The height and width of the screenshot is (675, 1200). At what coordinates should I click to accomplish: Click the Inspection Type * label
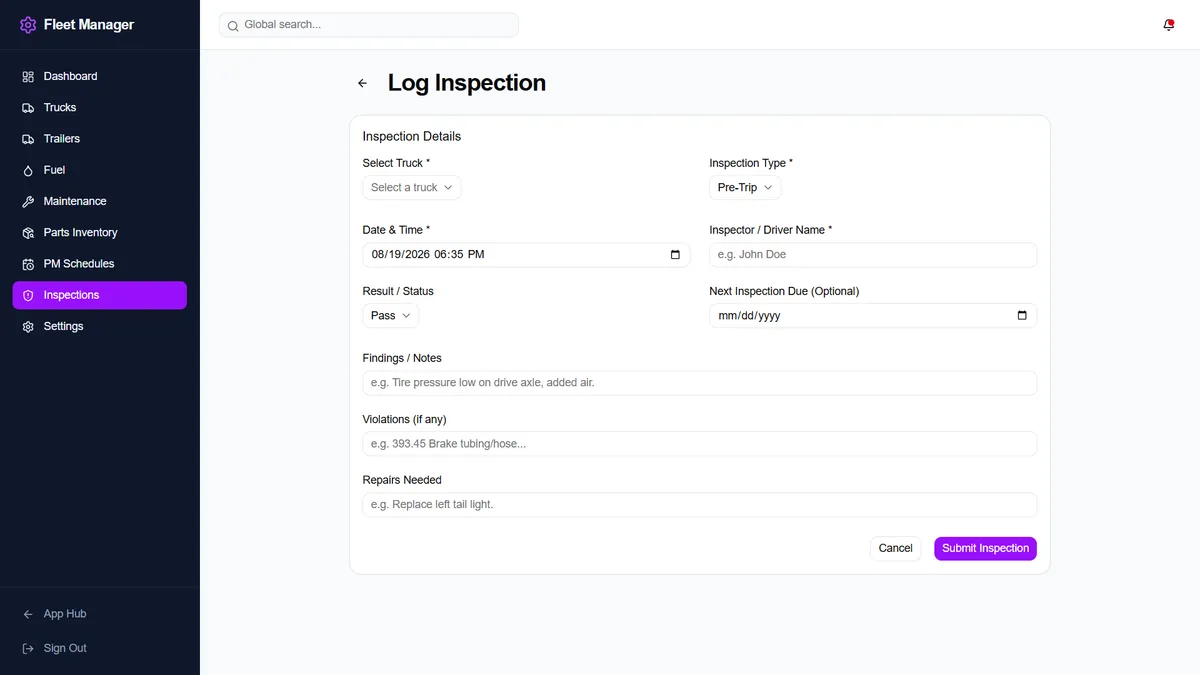point(751,163)
